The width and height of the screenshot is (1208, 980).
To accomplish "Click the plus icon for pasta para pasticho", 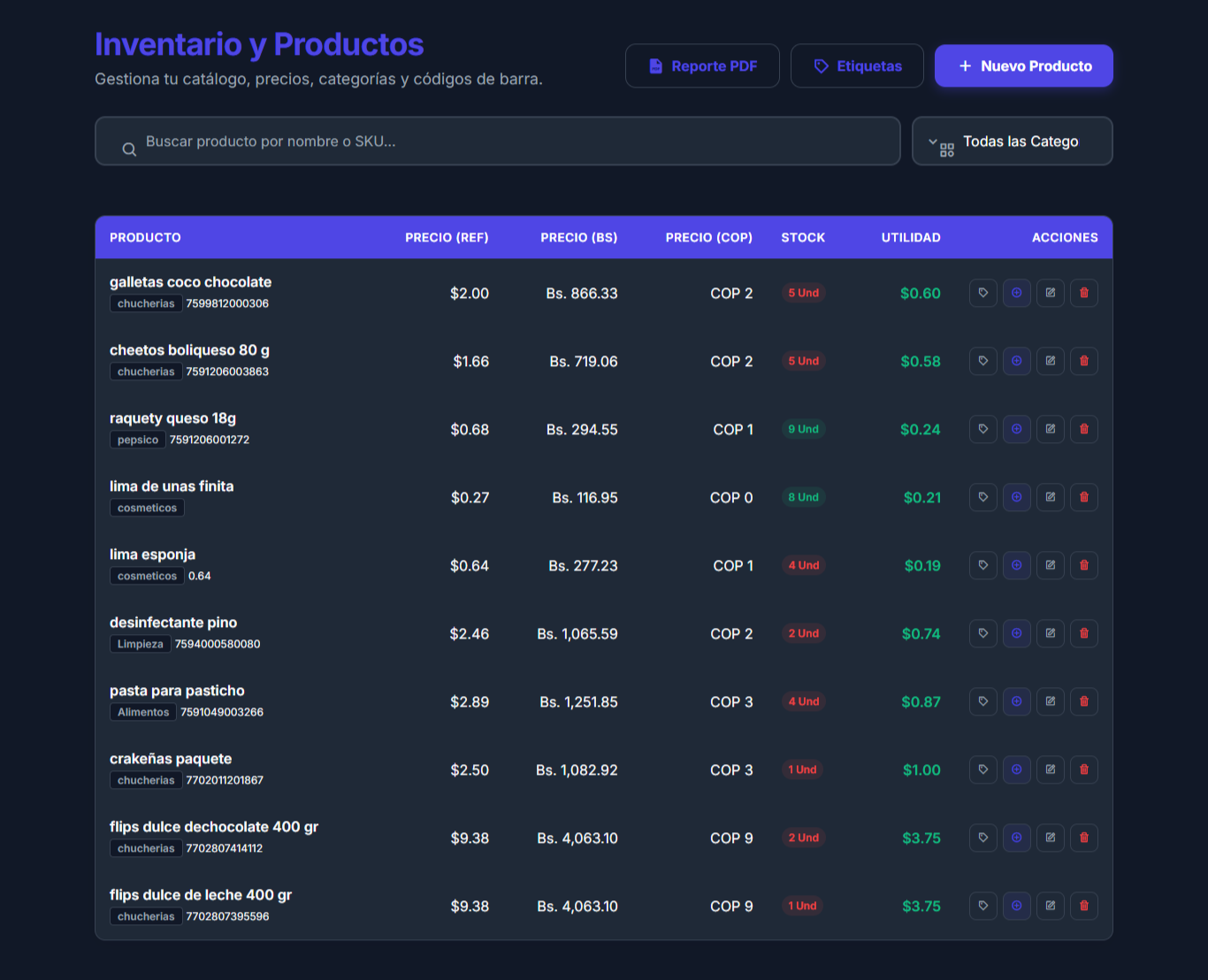I will pyautogui.click(x=1016, y=701).
